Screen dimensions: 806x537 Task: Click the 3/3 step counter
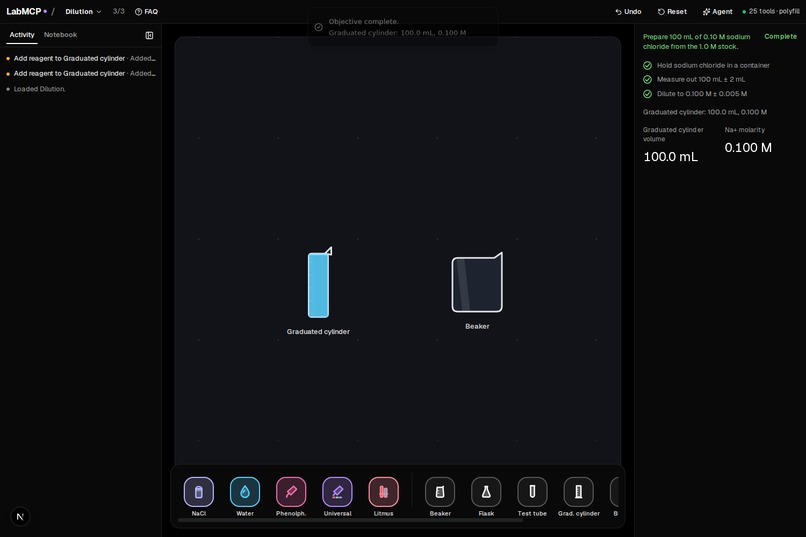coord(118,11)
